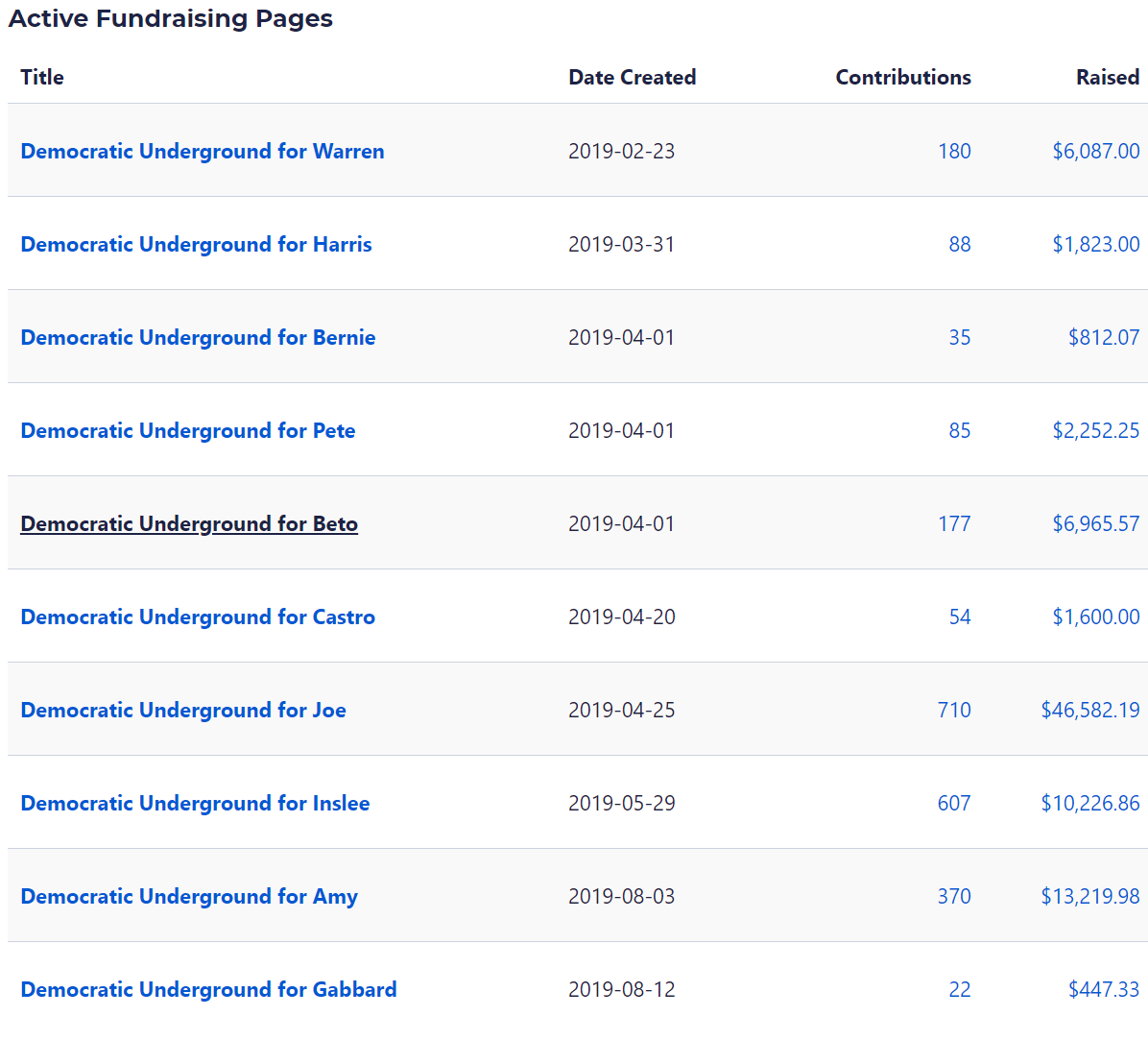Click the Date Created column header
The image size is (1148, 1040).
tap(632, 78)
